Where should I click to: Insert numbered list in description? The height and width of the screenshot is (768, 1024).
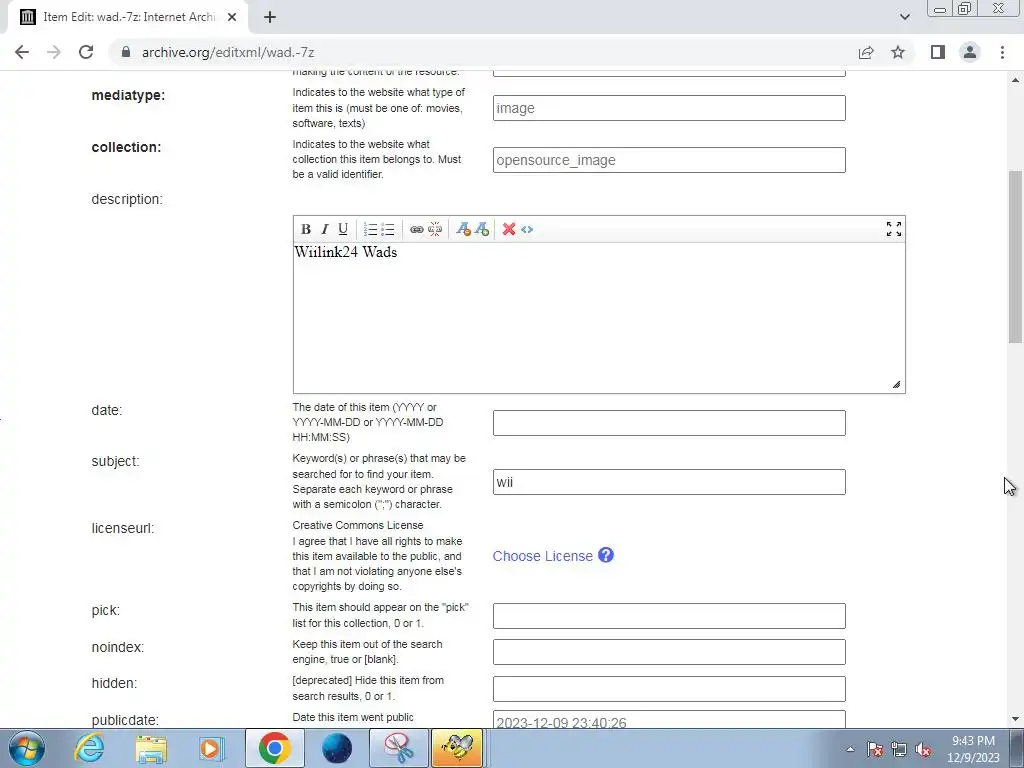(370, 229)
